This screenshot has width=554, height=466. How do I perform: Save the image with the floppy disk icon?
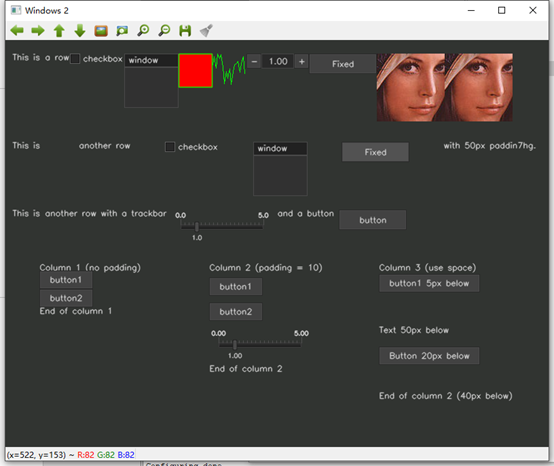coord(185,31)
